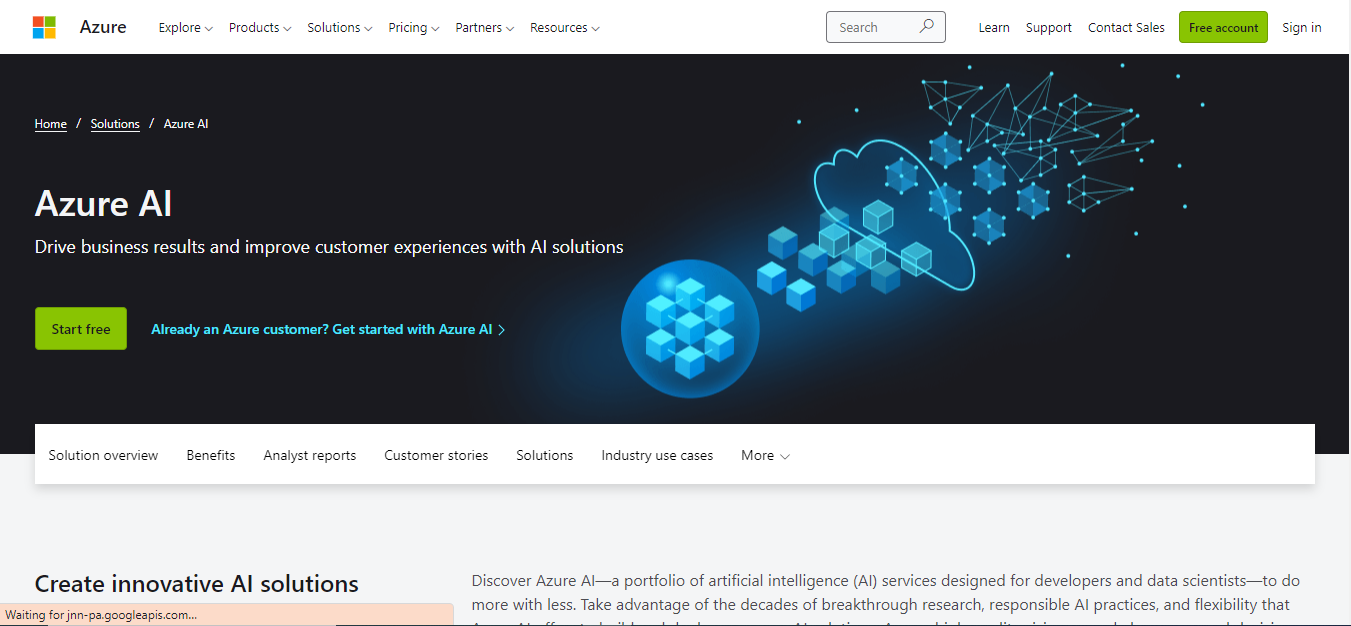1351x626 pixels.
Task: Click the Azure AI page heading
Action: tap(104, 204)
